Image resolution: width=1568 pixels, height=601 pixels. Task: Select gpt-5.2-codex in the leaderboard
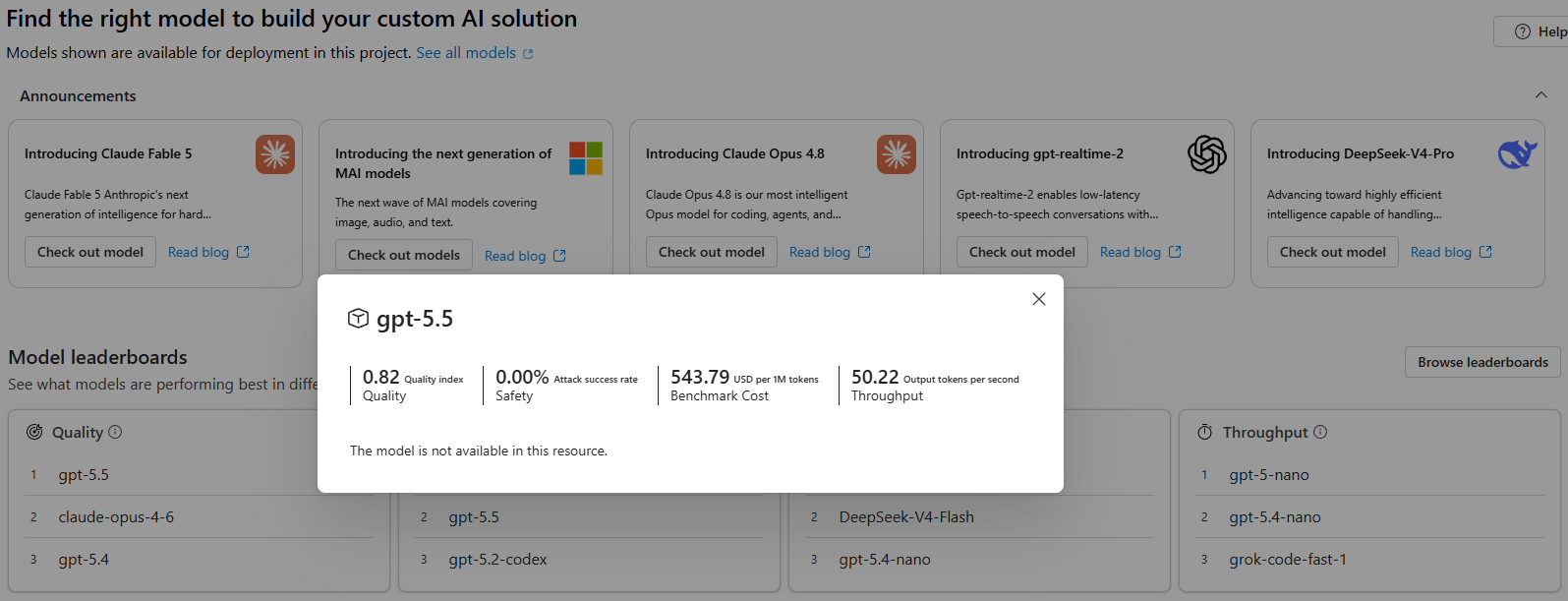(x=497, y=560)
